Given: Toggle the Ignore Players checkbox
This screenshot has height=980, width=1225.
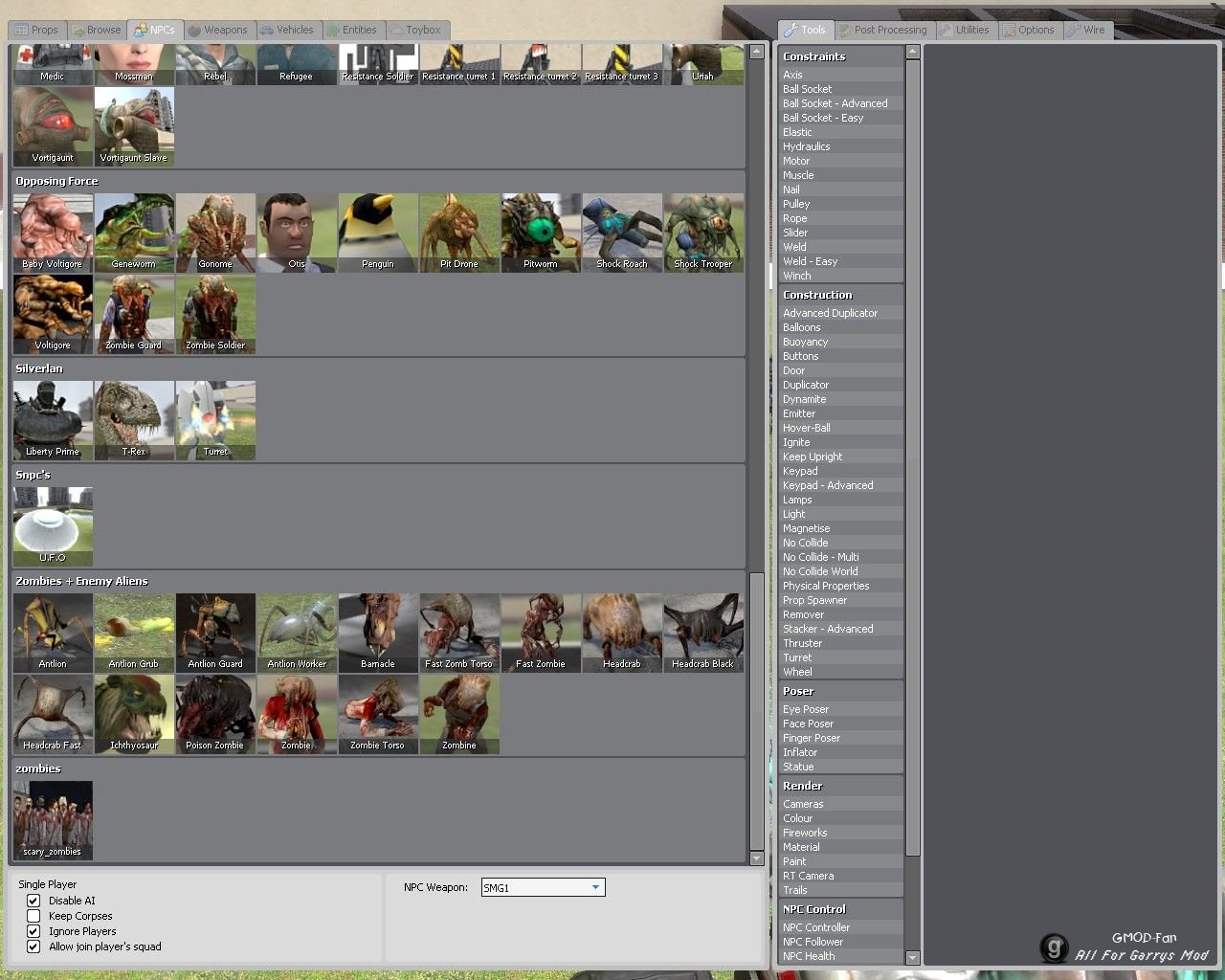Looking at the screenshot, I should (33, 931).
